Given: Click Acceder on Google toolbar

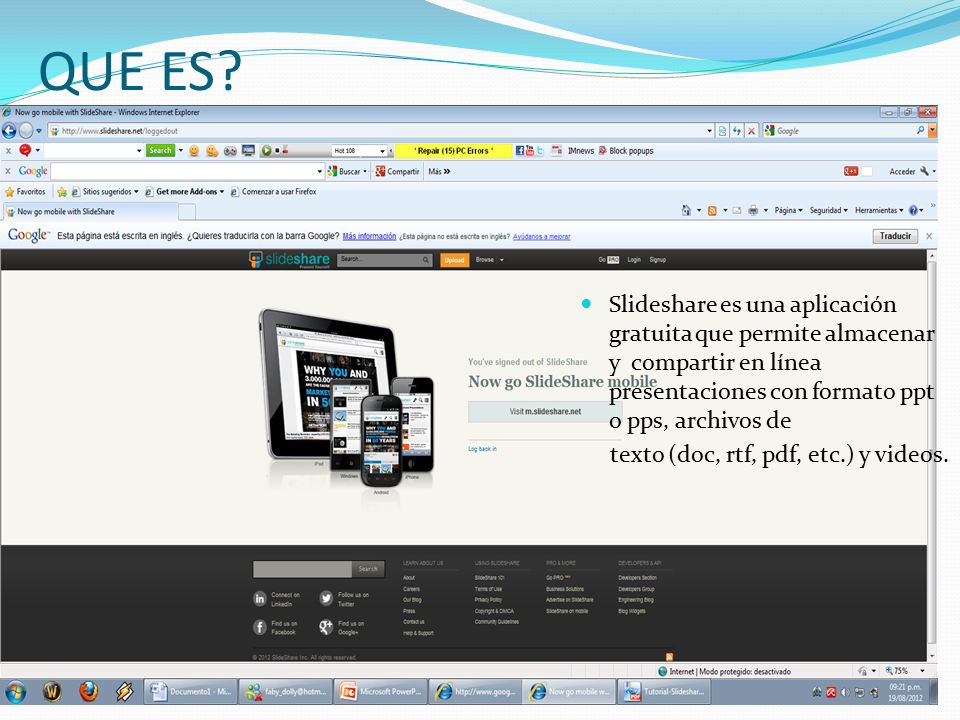Looking at the screenshot, I should pos(902,171).
